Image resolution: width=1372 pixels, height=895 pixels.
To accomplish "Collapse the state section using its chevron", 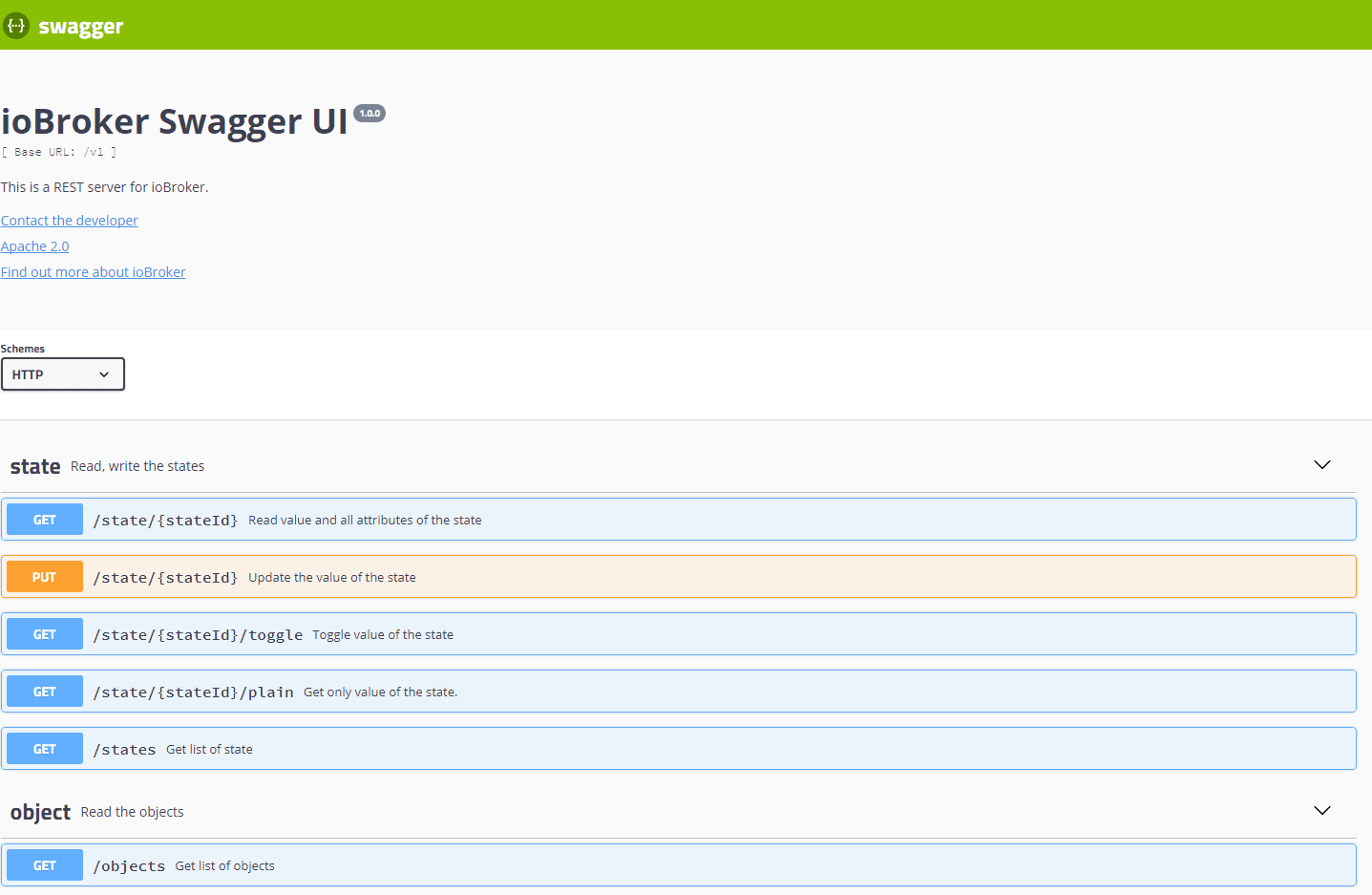I will tap(1321, 465).
